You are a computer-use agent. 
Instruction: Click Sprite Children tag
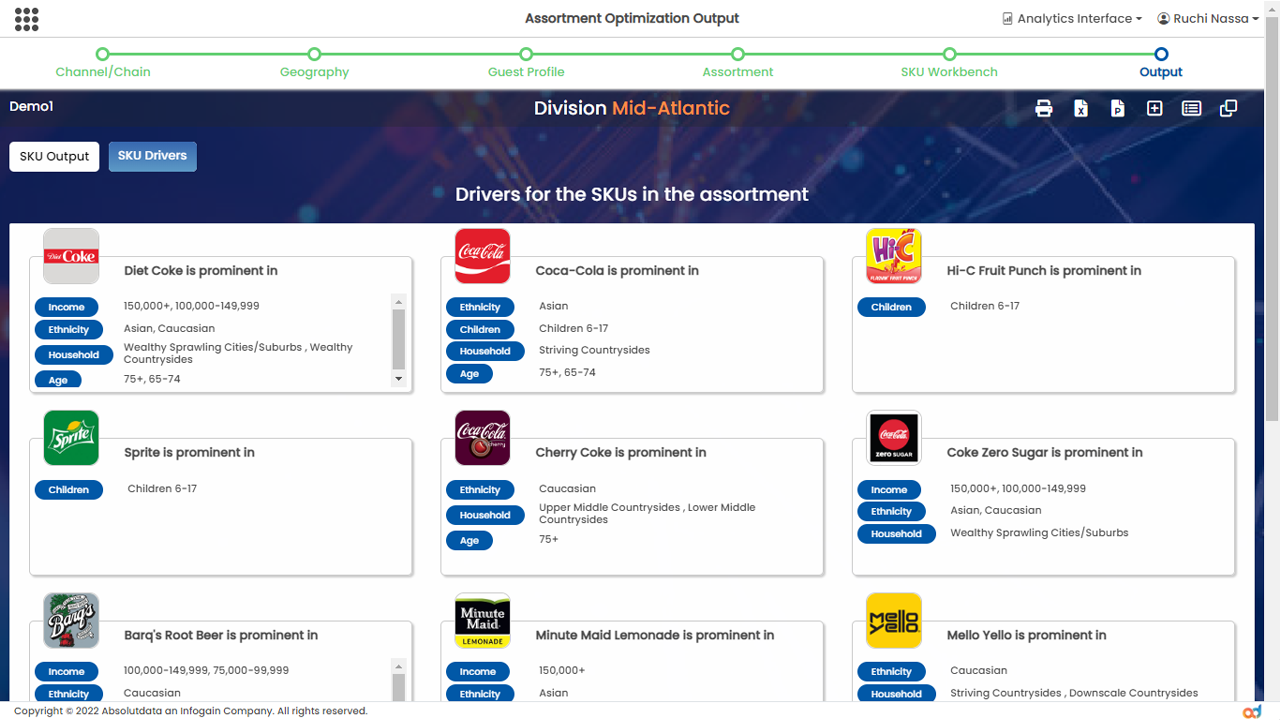click(x=69, y=490)
